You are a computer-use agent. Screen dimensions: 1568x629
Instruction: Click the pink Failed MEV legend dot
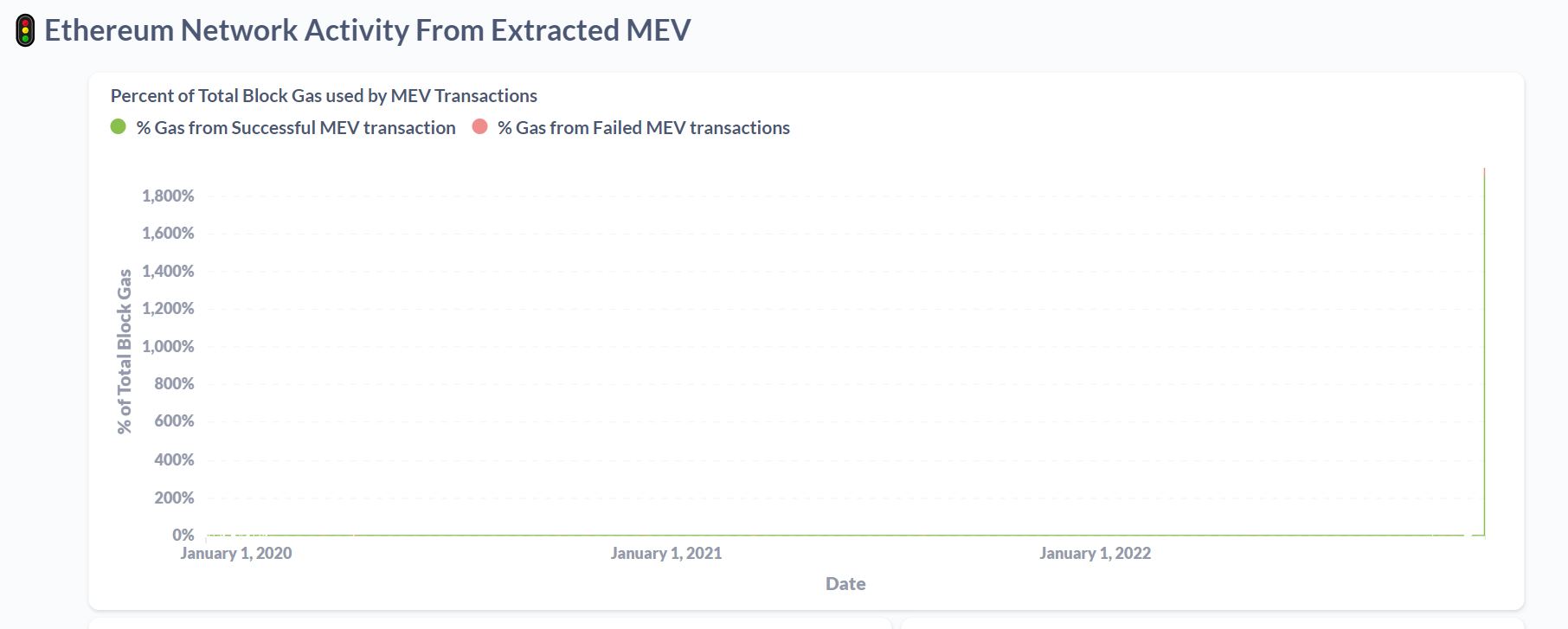[x=480, y=127]
